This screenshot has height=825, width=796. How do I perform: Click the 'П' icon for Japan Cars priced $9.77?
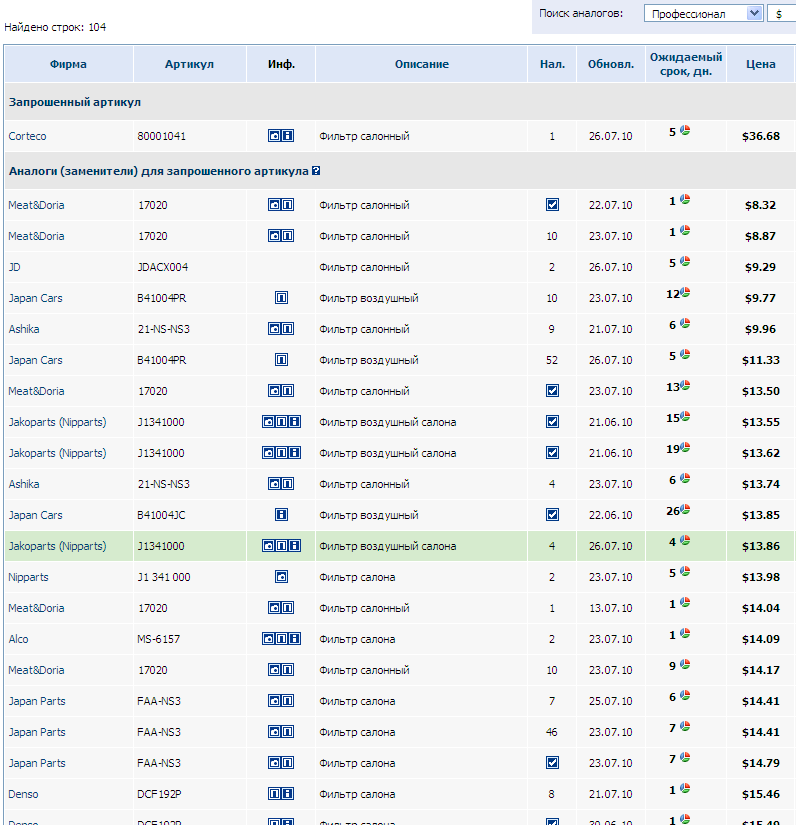[x=281, y=298]
